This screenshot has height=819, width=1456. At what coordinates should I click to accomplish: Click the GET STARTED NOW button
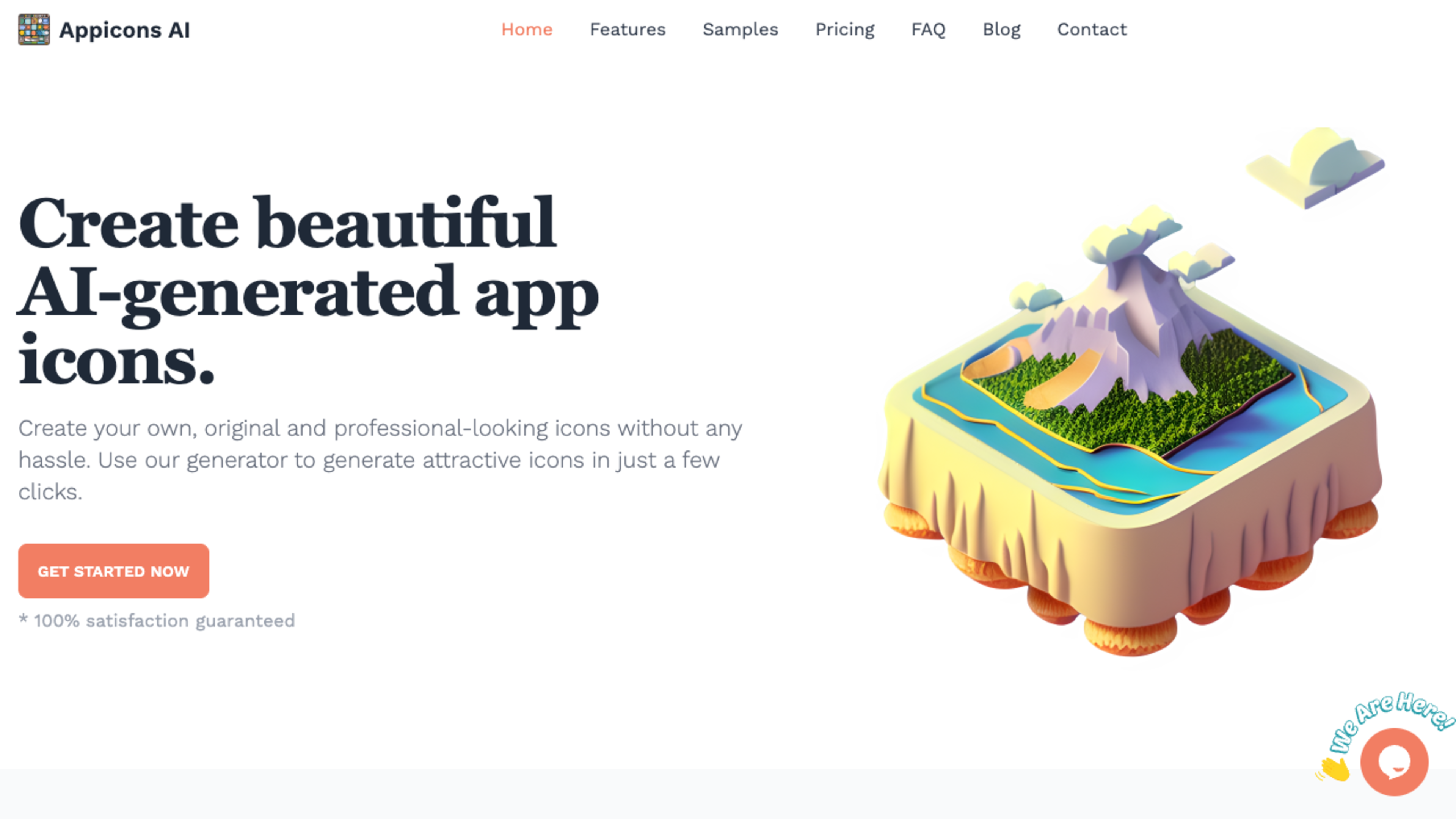click(x=113, y=571)
